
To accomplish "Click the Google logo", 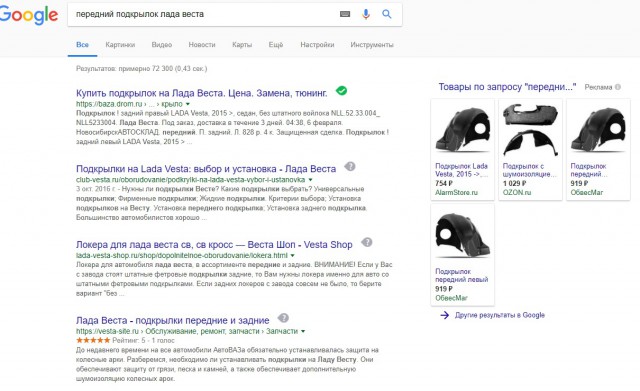I will tap(29, 16).
